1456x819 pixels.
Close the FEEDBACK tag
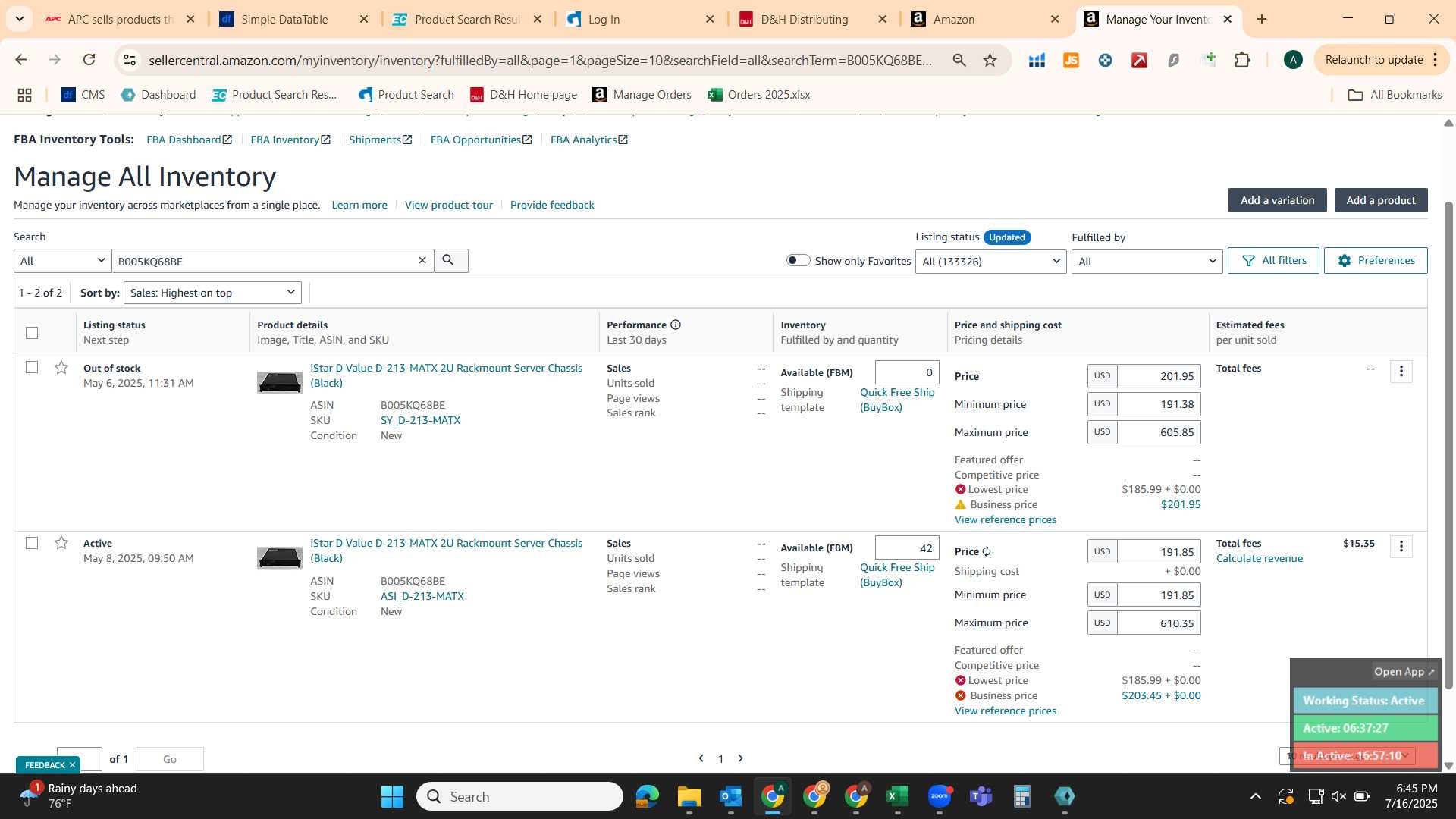point(72,765)
